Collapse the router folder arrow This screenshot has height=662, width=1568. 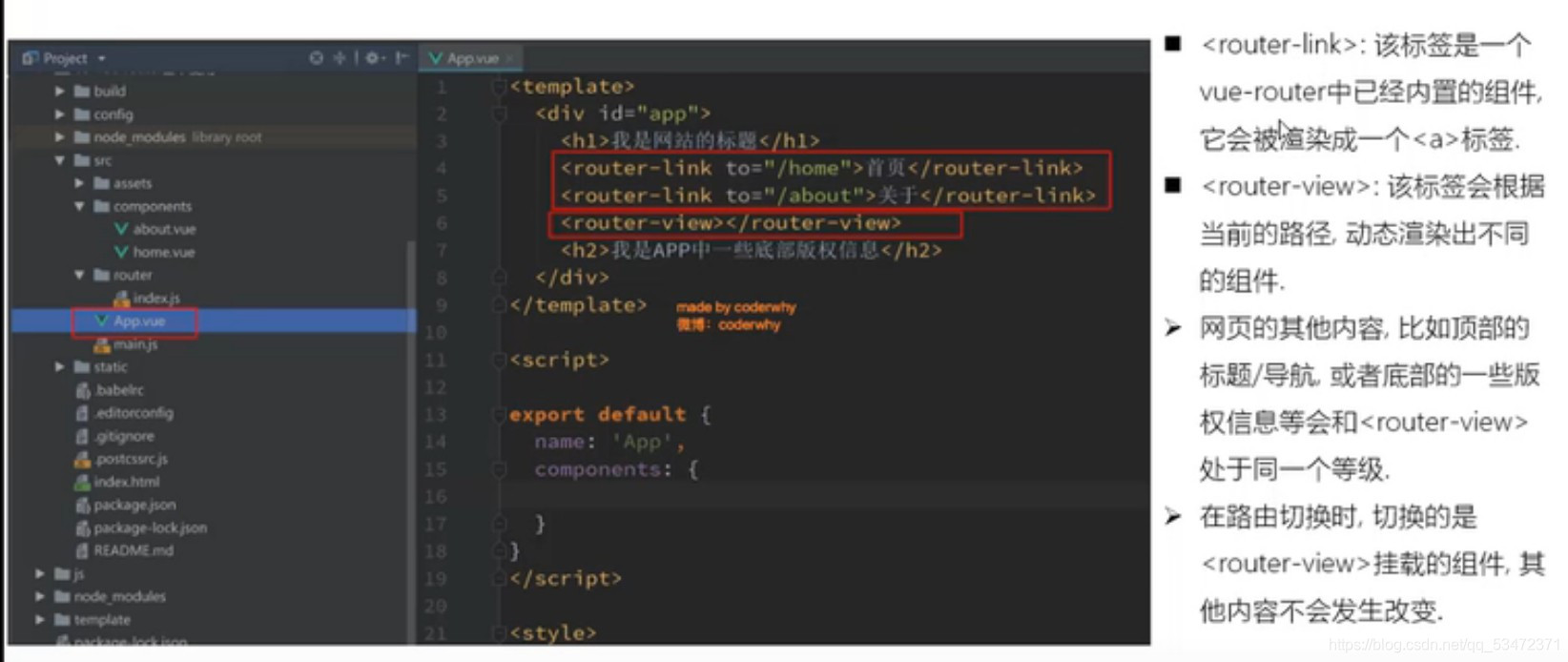pyautogui.click(x=79, y=275)
